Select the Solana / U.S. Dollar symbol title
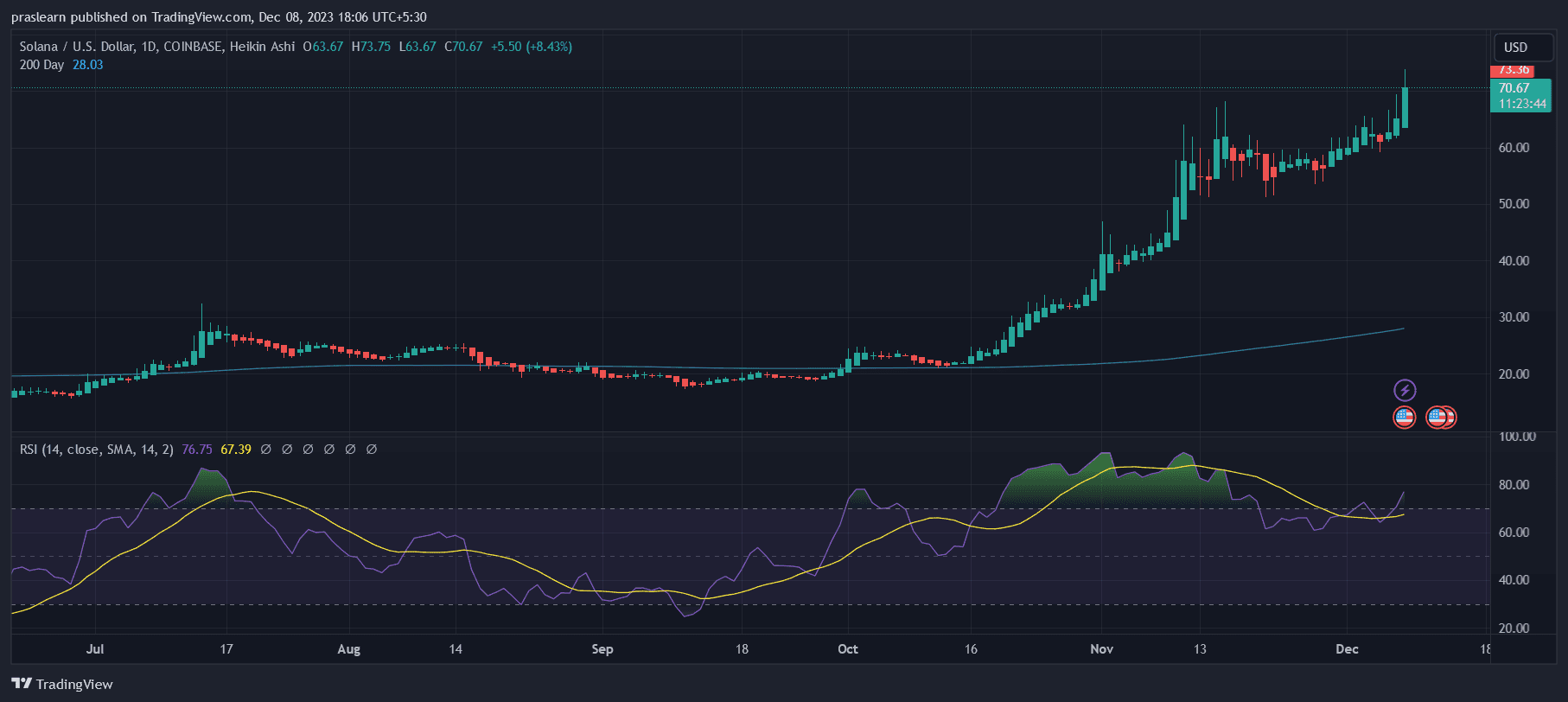This screenshot has height=702, width=1568. click(x=156, y=47)
